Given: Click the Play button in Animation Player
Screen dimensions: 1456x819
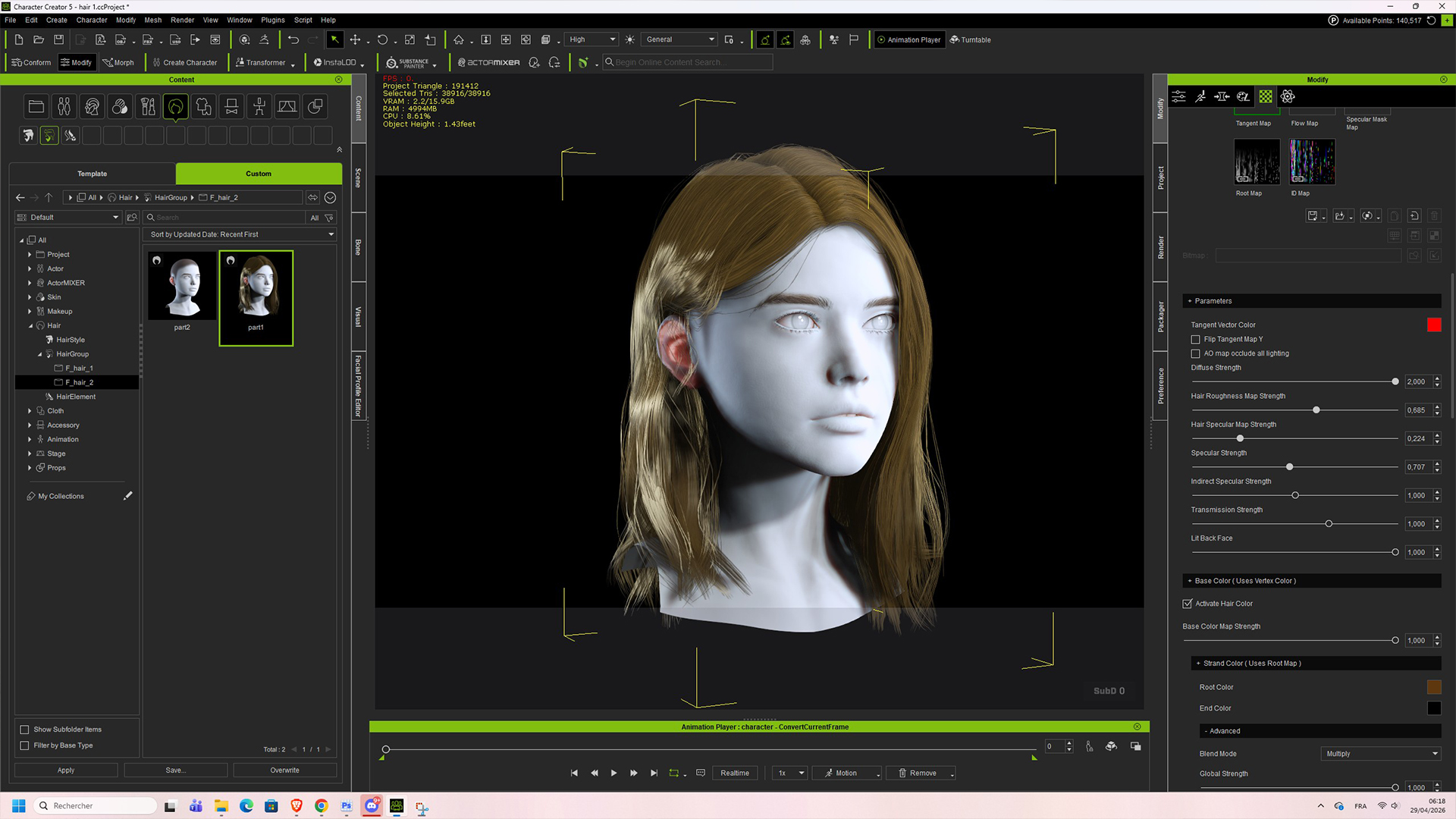Looking at the screenshot, I should pyautogui.click(x=613, y=773).
